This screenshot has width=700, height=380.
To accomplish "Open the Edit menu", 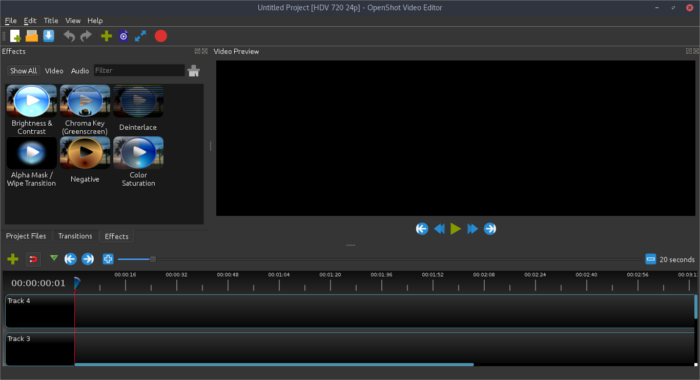I will coord(30,21).
